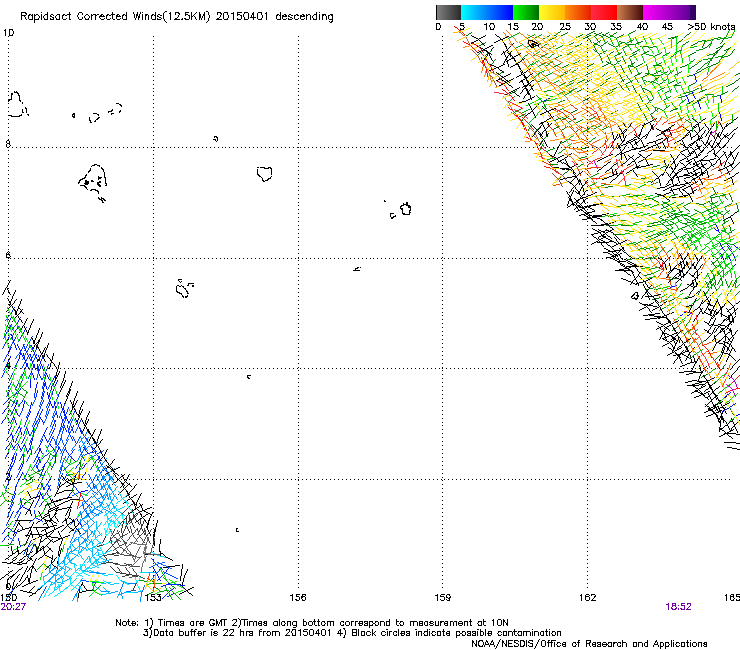Click the purple time stamp '18:52'
The height and width of the screenshot is (650, 740).
tap(678, 607)
